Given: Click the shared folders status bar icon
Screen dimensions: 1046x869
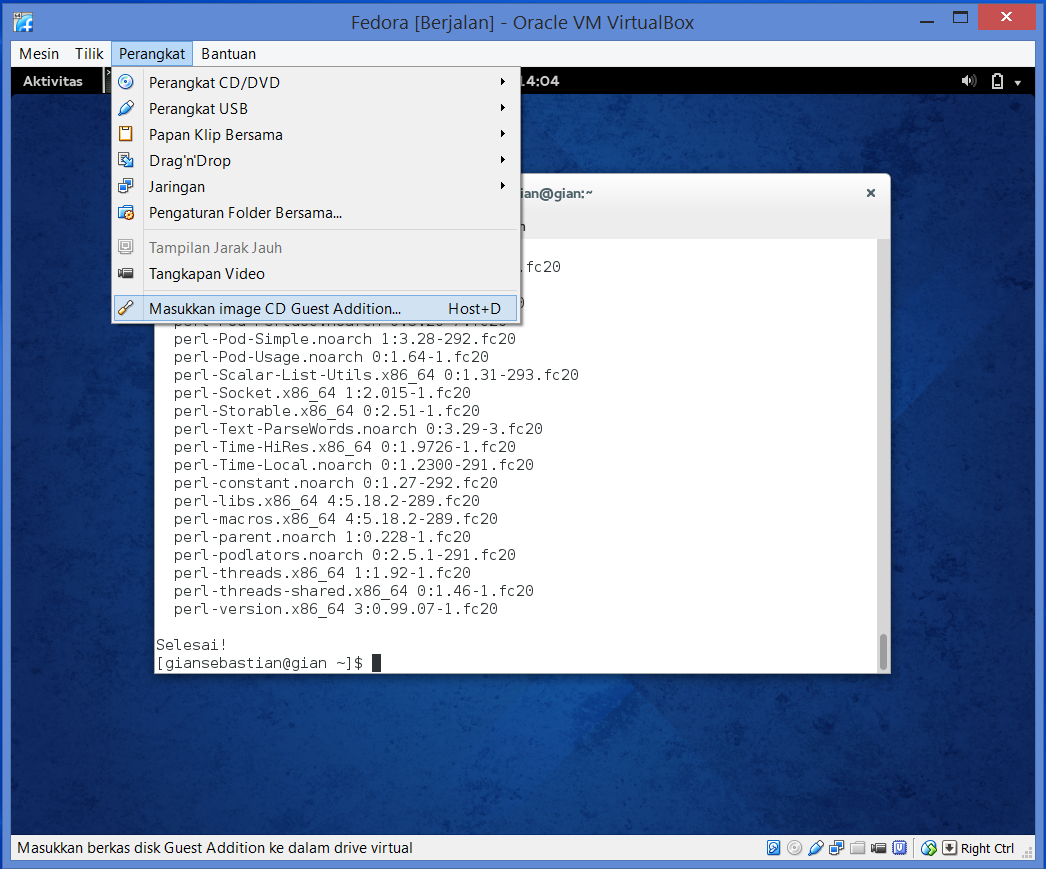Looking at the screenshot, I should 857,848.
